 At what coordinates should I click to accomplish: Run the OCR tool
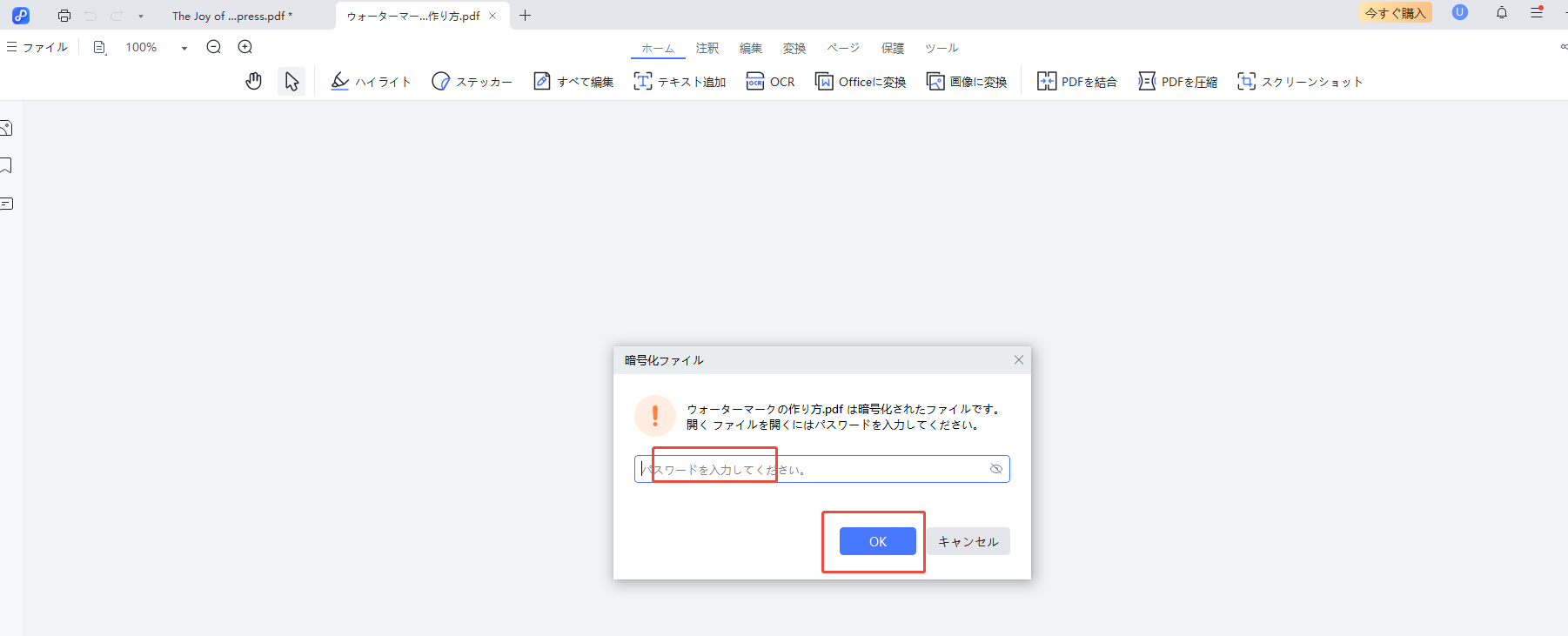771,82
